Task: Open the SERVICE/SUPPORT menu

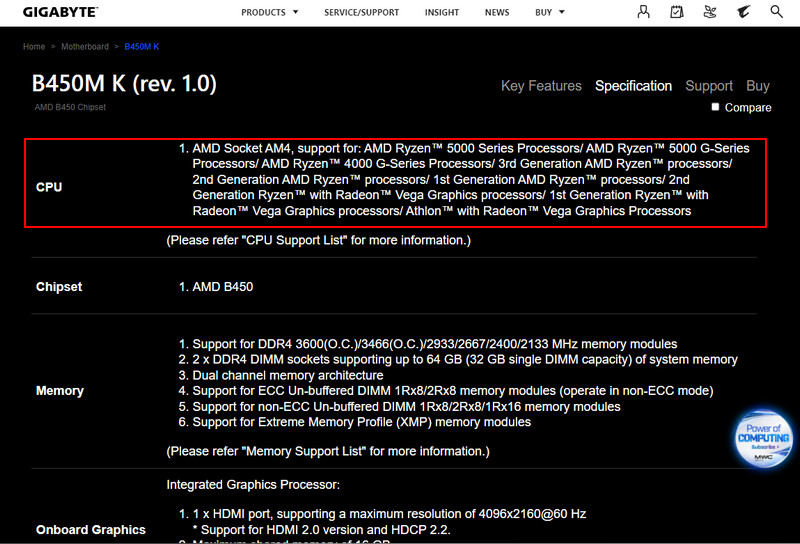Action: point(361,12)
